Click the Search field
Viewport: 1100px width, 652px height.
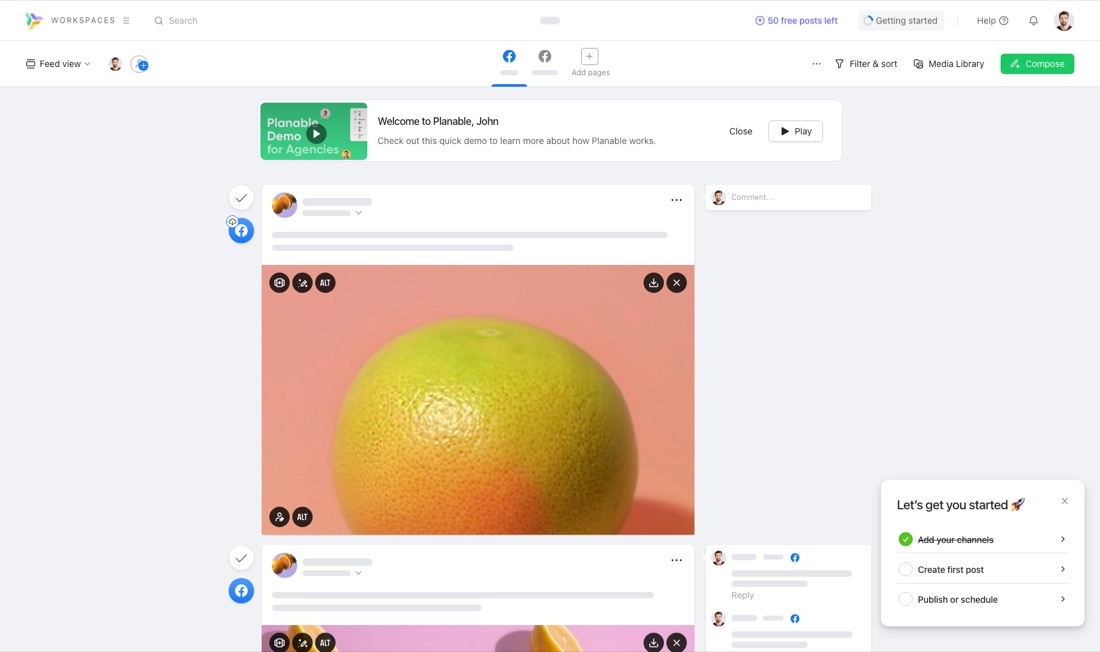[176, 21]
